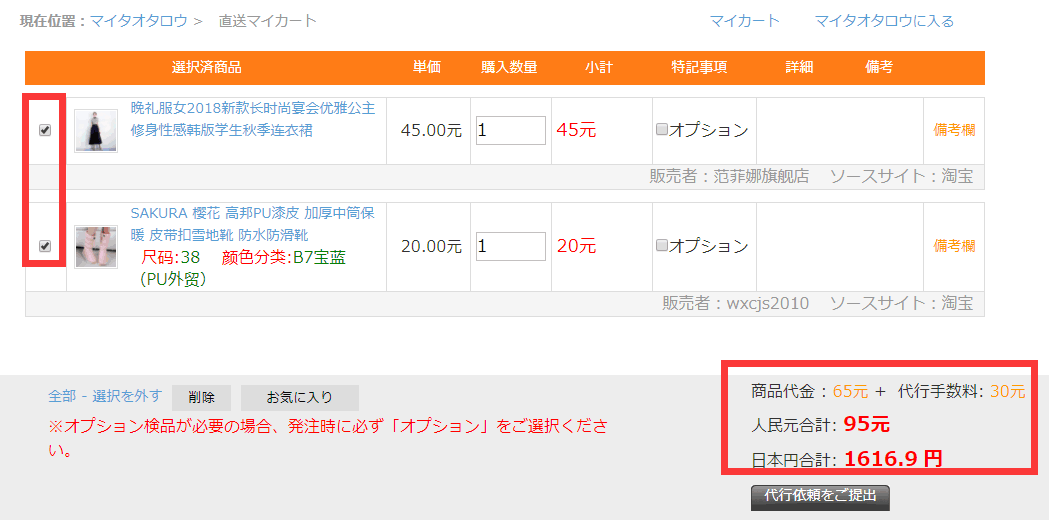This screenshot has width=1049, height=520.
Task: Go to マイタオタロウに入る link
Action: [884, 21]
